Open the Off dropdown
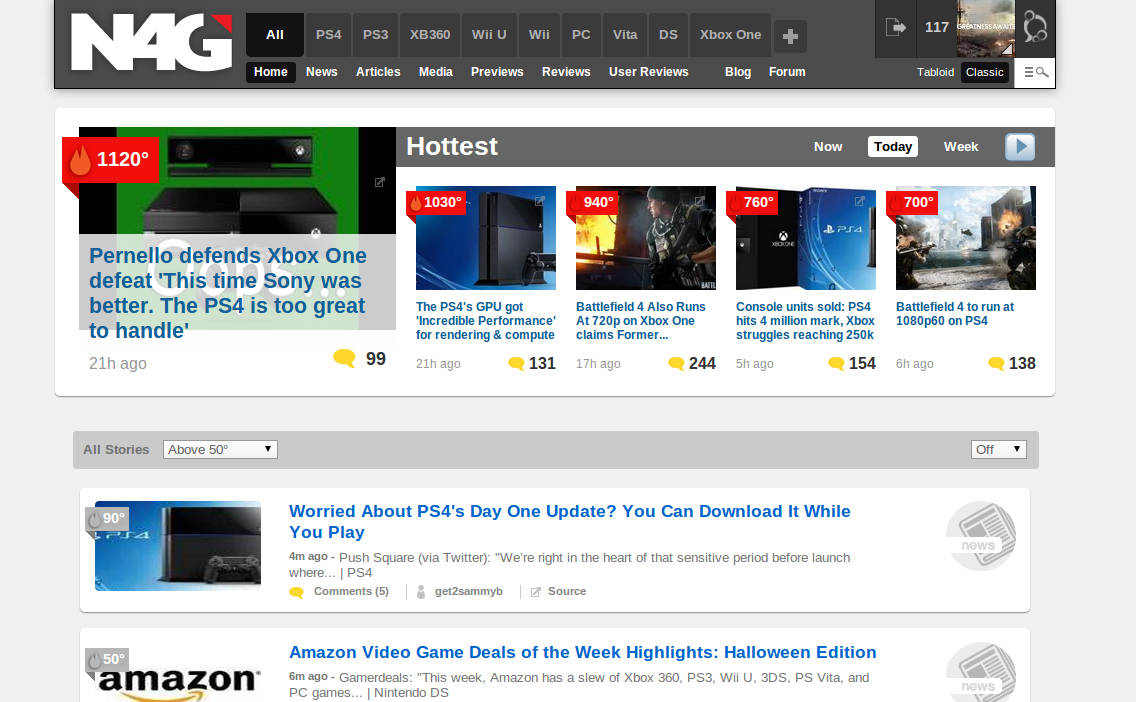The height and width of the screenshot is (702, 1136). coord(999,450)
